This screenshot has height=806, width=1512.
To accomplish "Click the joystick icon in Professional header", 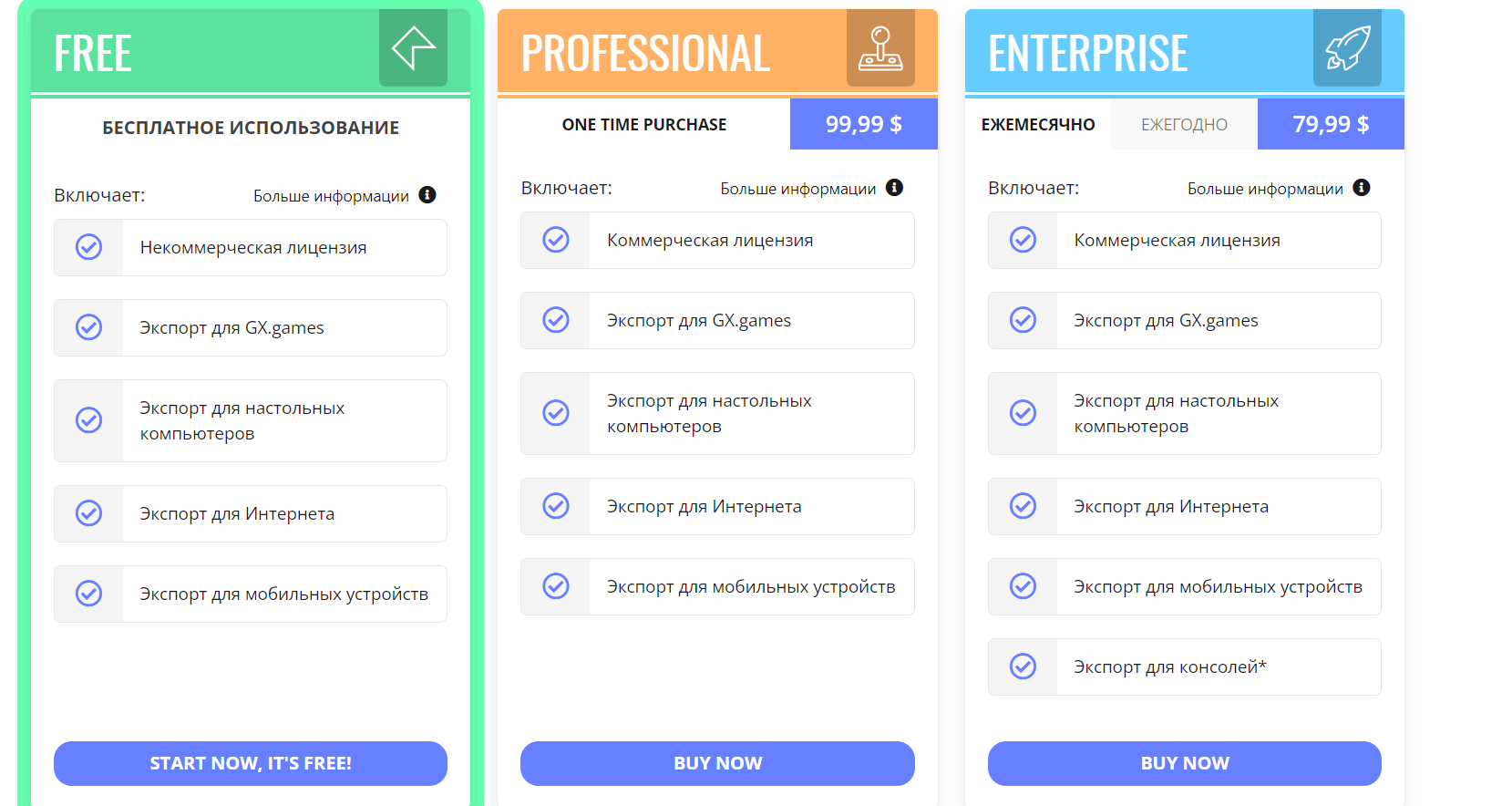I will (x=880, y=48).
